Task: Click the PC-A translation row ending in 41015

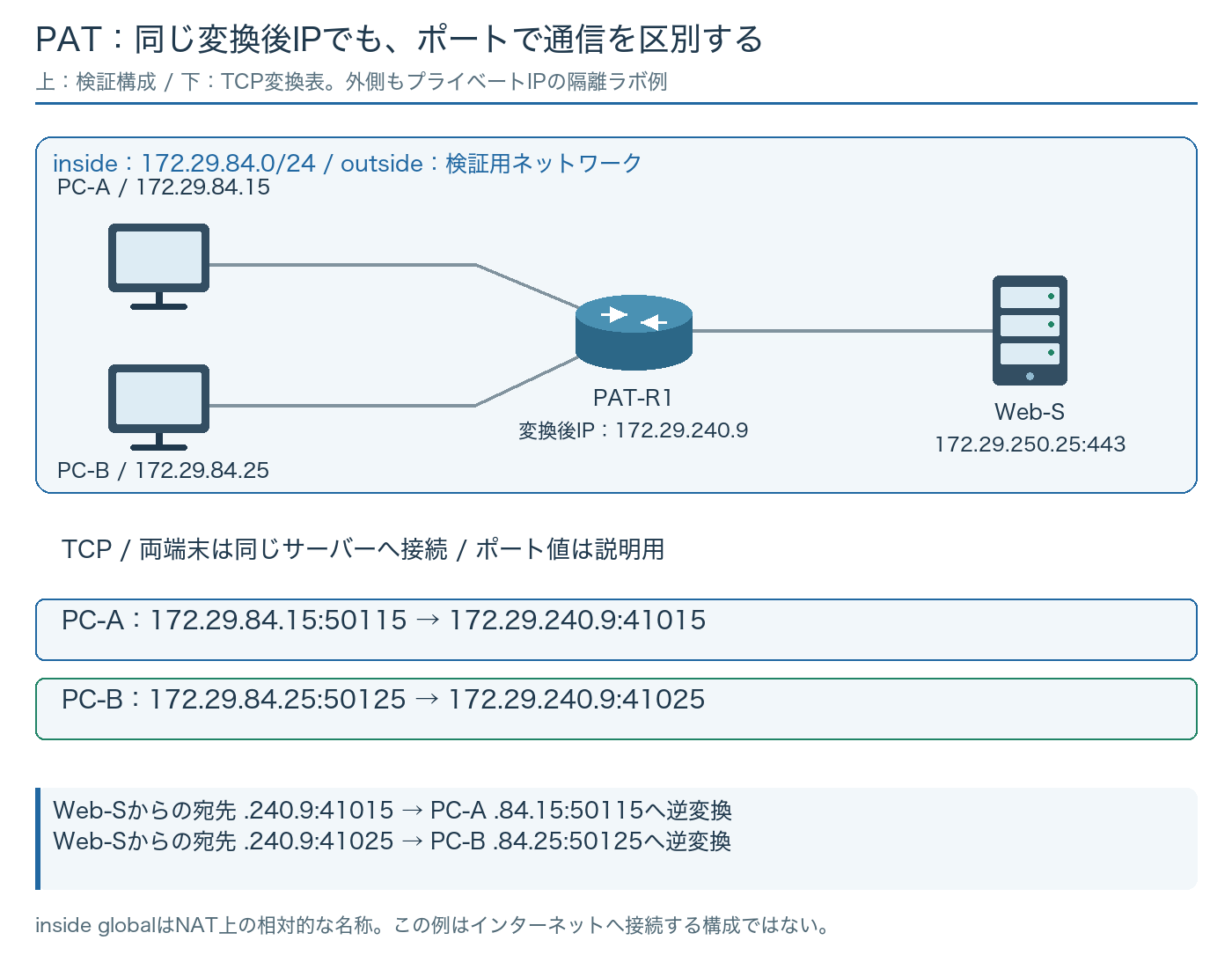Action: pos(616,629)
